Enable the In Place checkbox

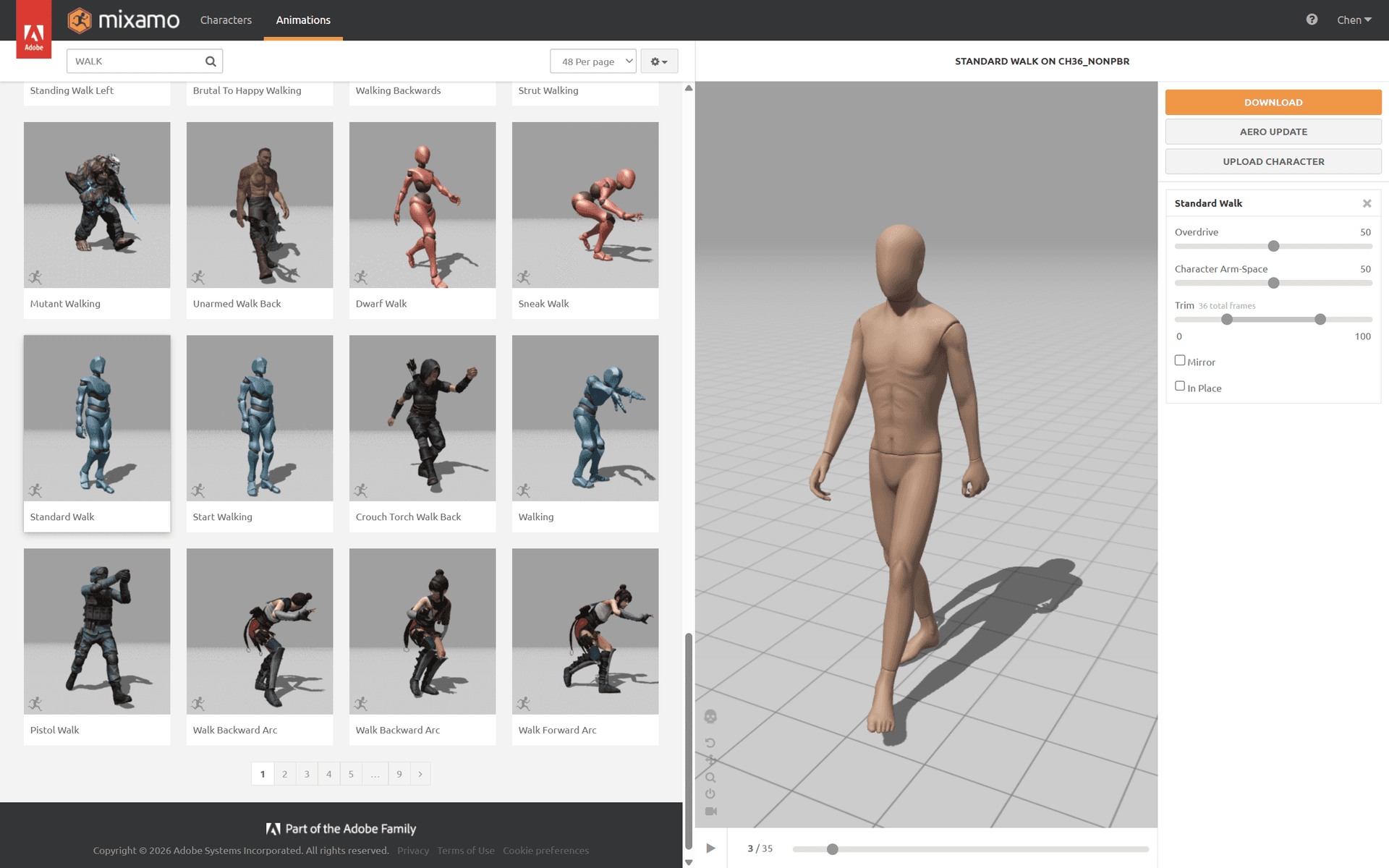1180,386
